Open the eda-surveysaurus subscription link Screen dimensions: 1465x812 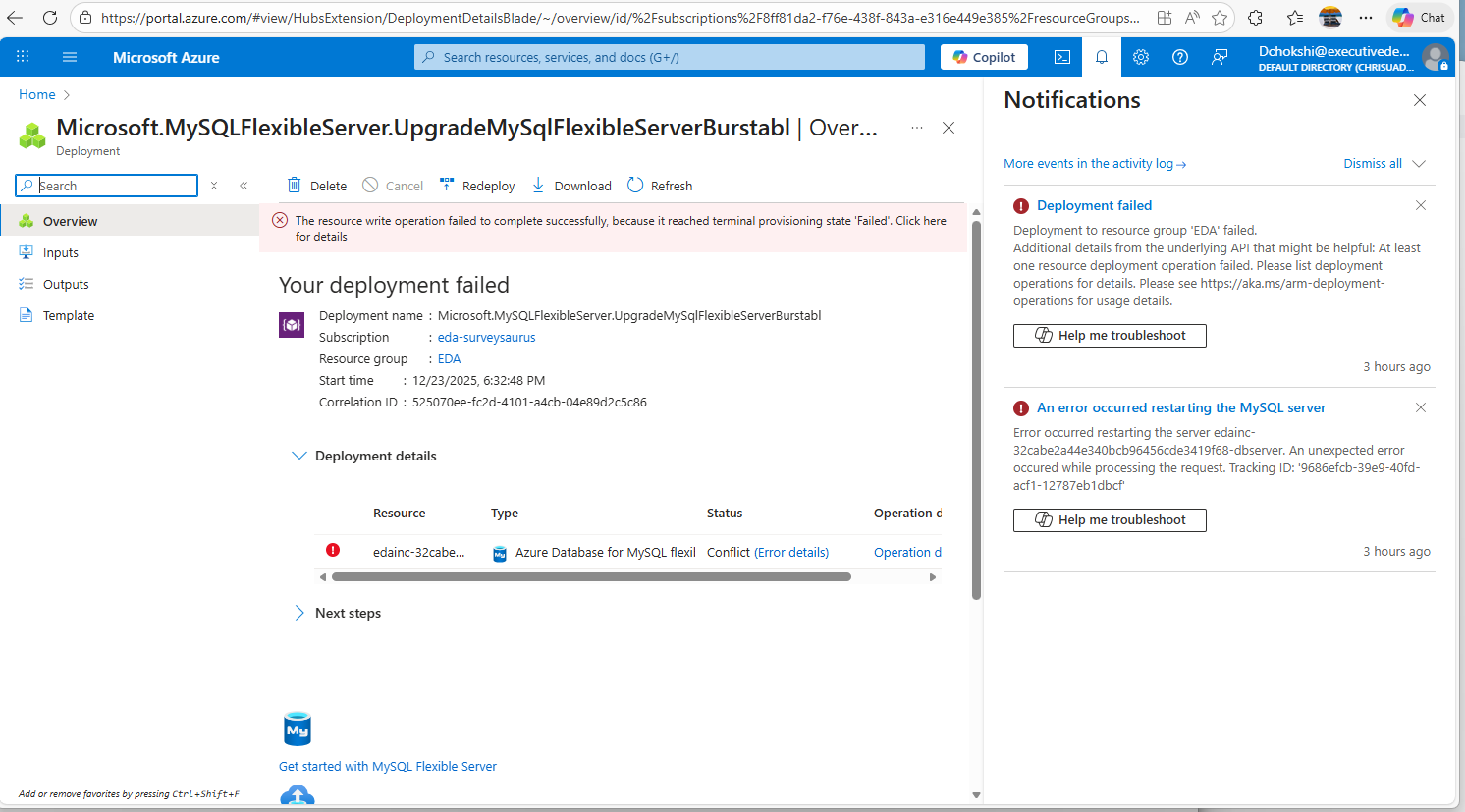coord(487,337)
